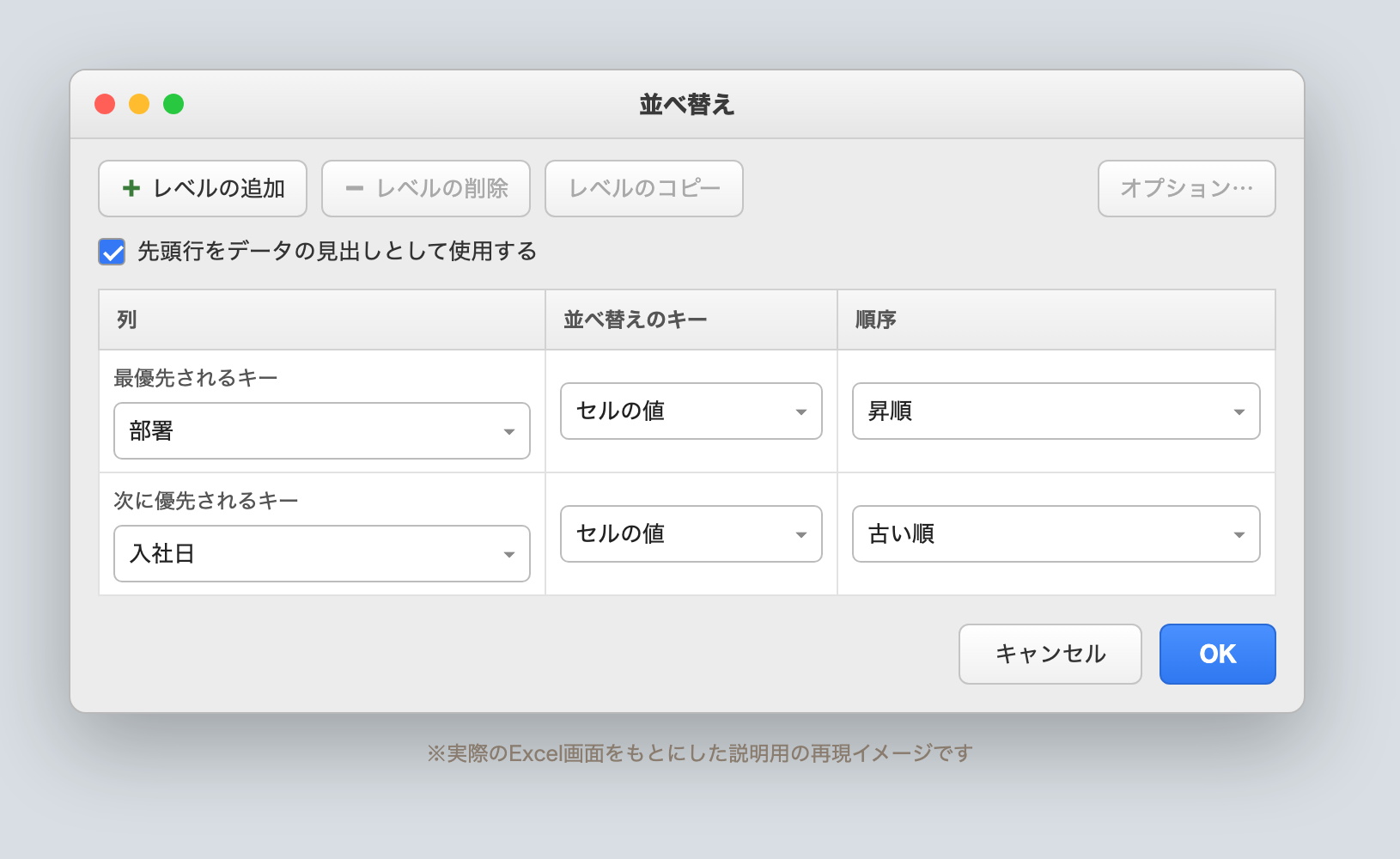Viewport: 1400px width, 859px height.
Task: Minimize the dialog with yellow button
Action: tap(139, 104)
